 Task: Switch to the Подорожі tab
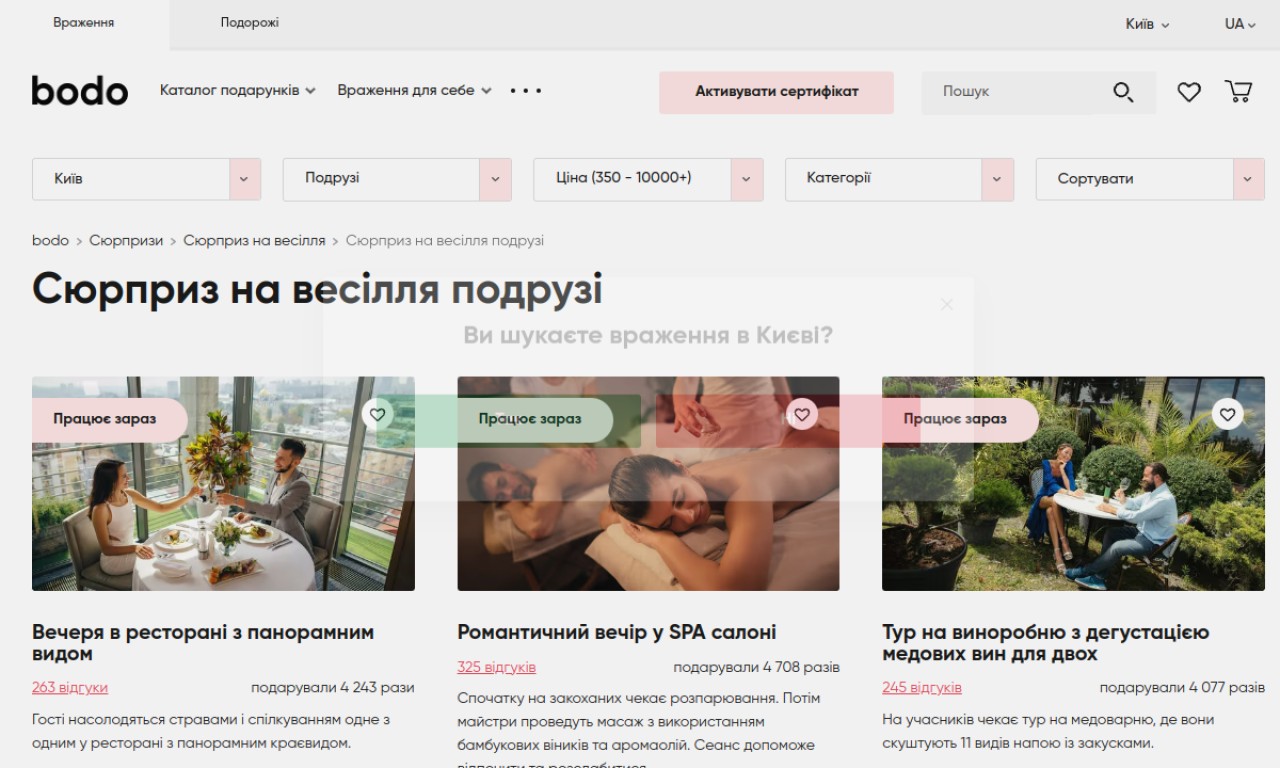click(250, 23)
